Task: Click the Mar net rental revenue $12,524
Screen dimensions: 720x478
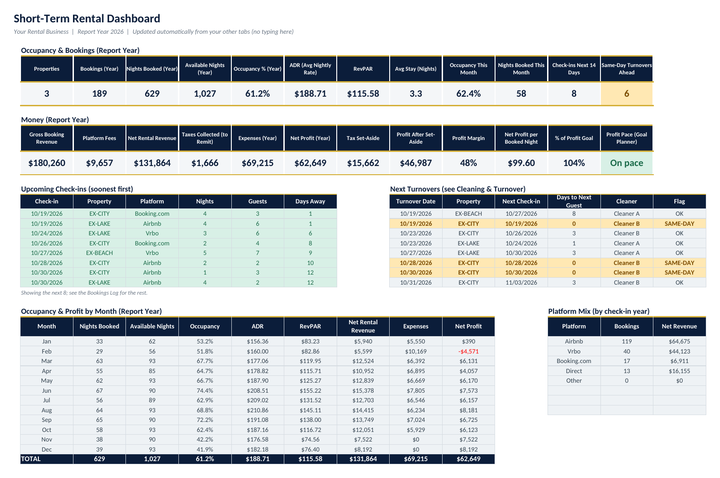Action: click(x=363, y=361)
